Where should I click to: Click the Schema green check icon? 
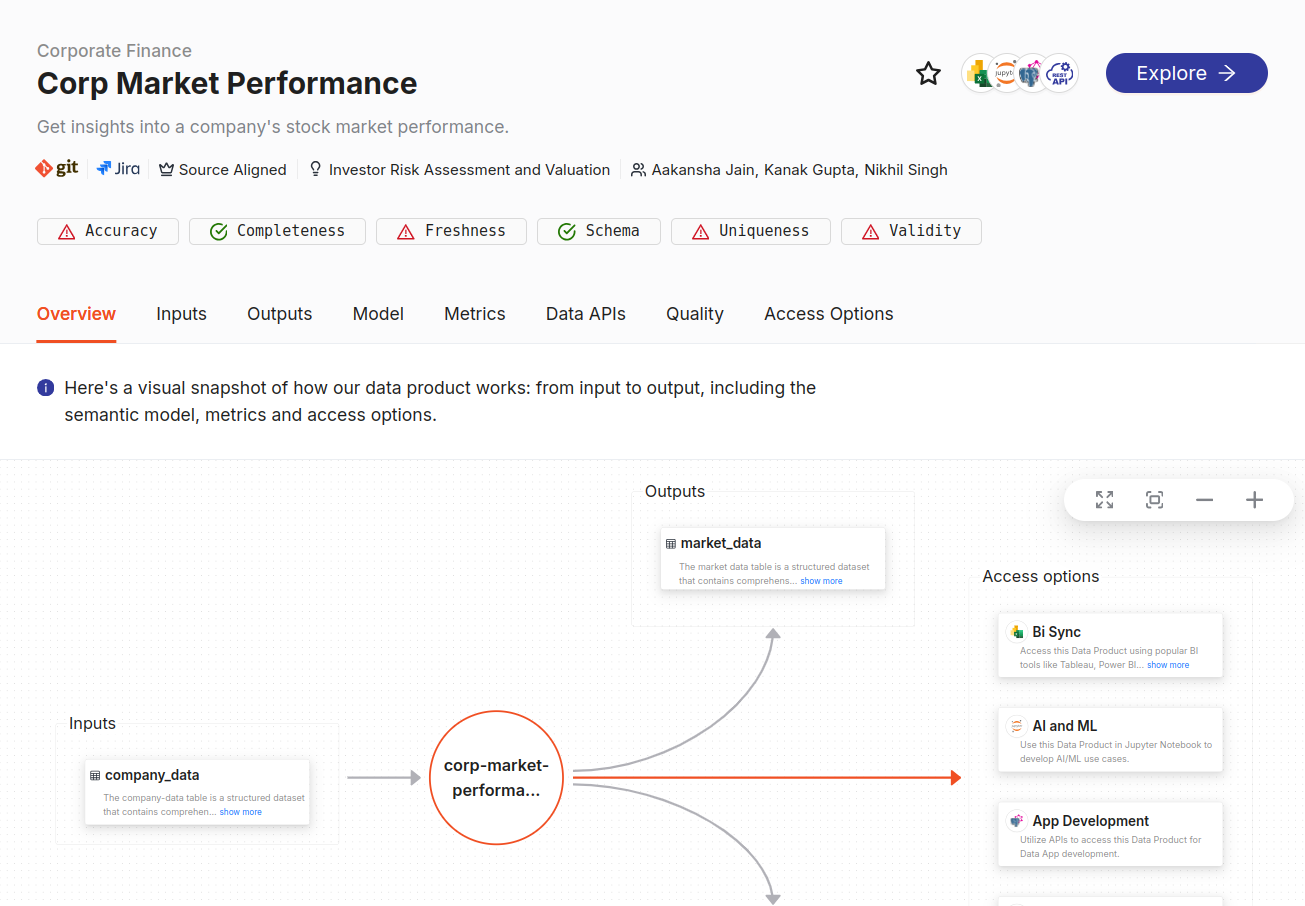pyautogui.click(x=567, y=232)
